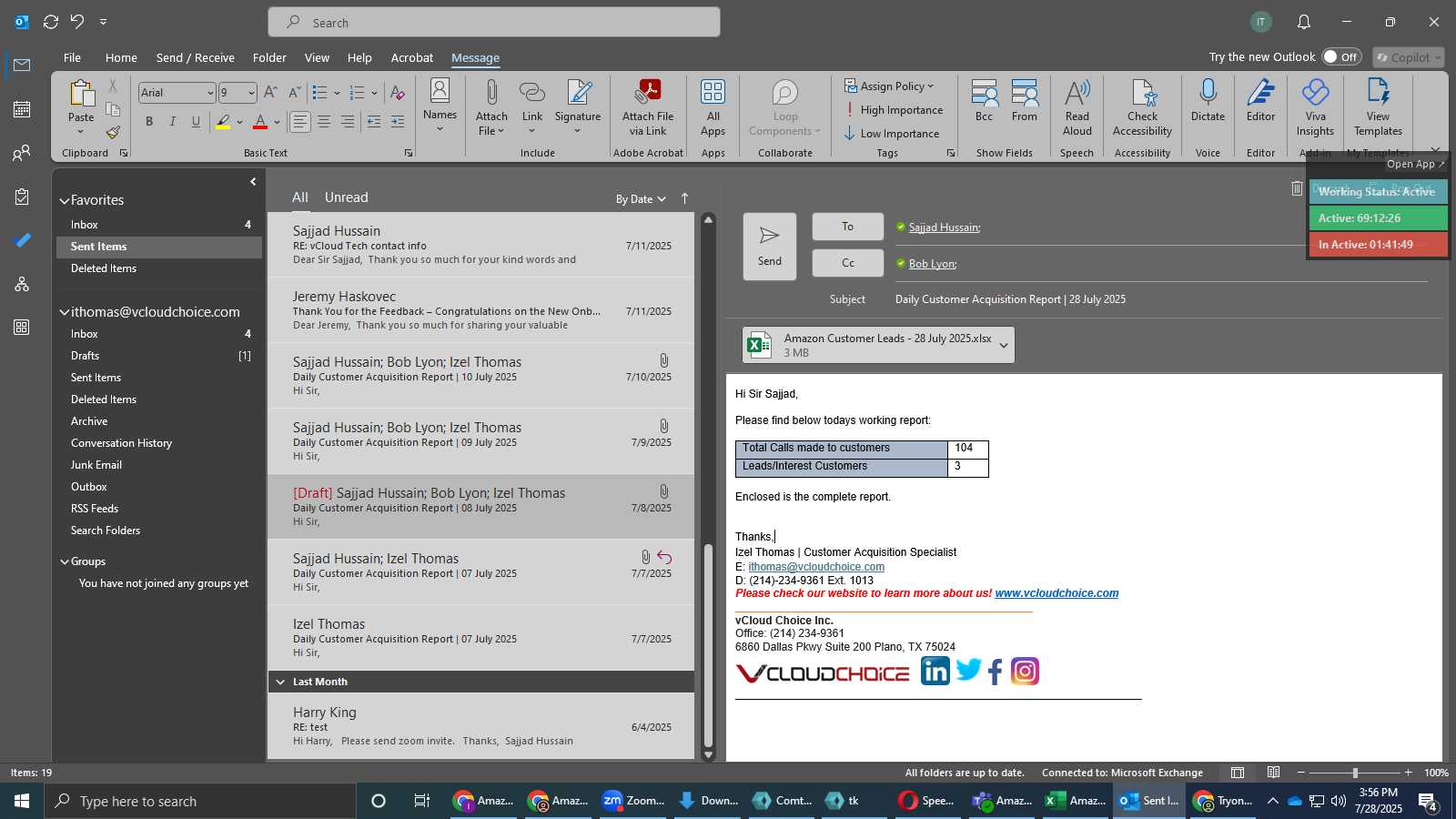Switch to Send / Receive tab
This screenshot has height=819, width=1456.
click(x=196, y=57)
